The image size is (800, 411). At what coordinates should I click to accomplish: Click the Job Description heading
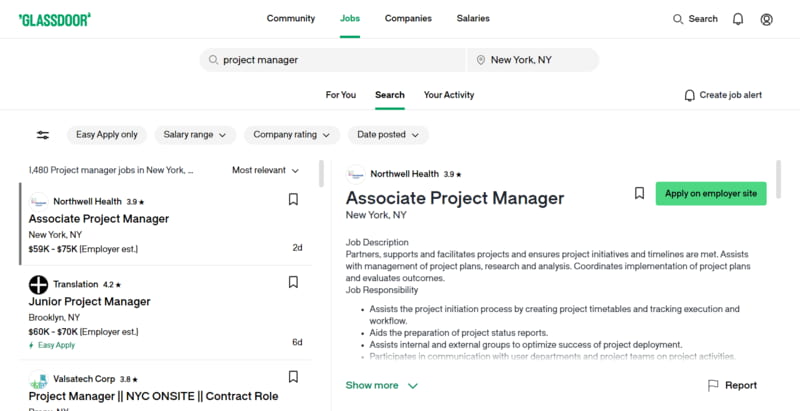tap(377, 242)
